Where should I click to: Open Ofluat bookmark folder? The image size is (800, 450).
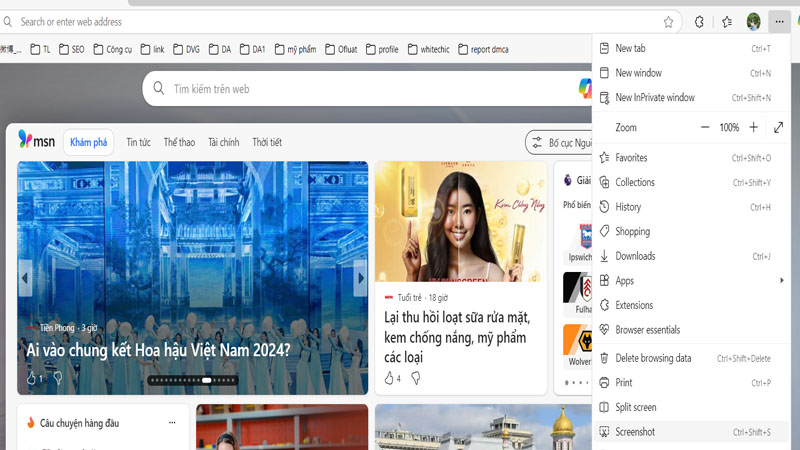click(341, 49)
